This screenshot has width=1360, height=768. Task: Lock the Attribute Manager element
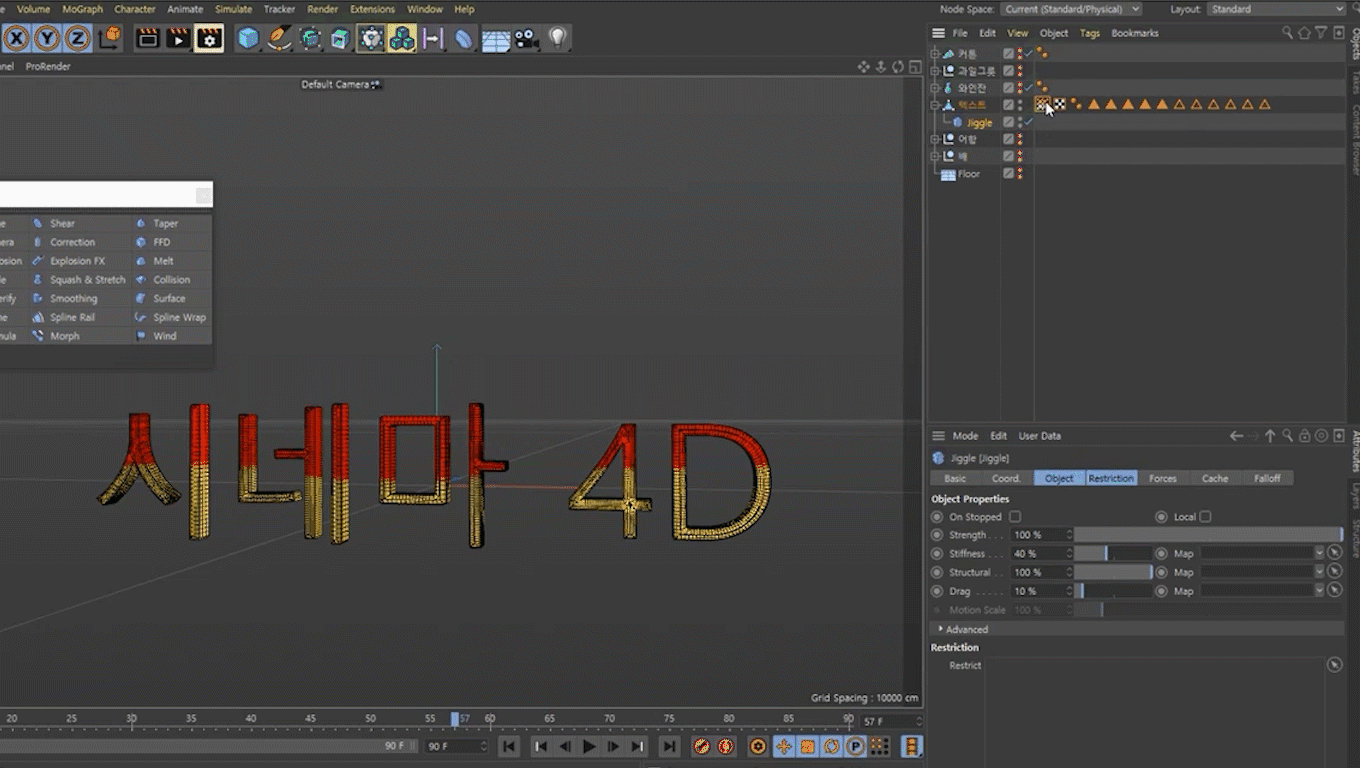(1305, 436)
